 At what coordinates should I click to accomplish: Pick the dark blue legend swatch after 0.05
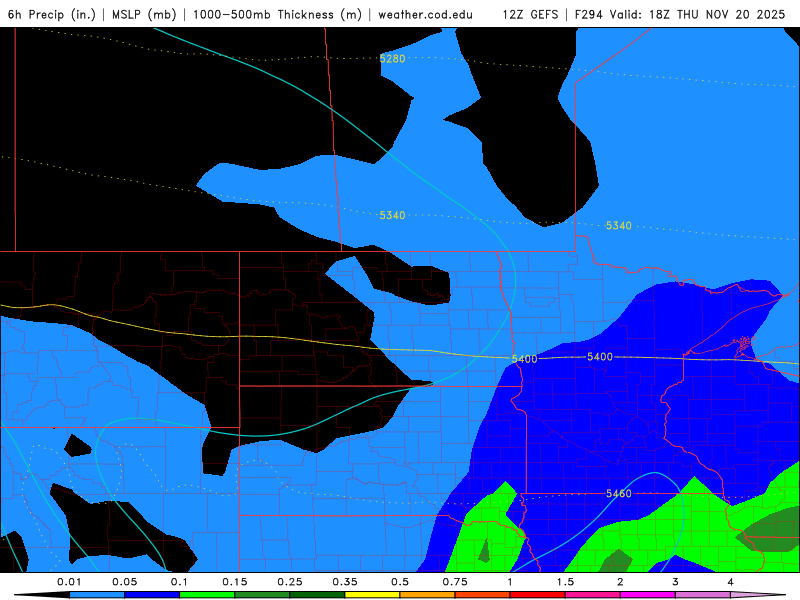[x=152, y=595]
